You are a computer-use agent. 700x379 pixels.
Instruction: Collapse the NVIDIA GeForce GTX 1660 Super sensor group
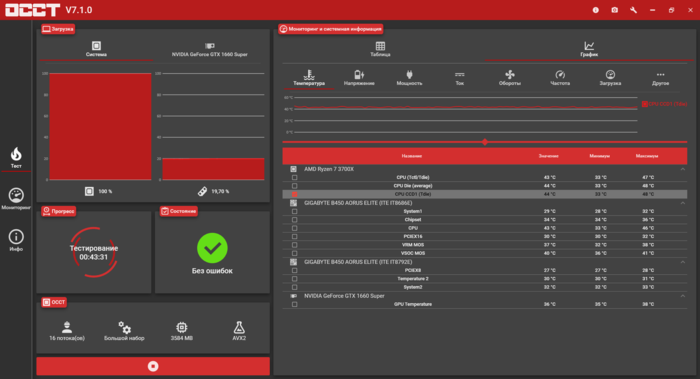[x=683, y=296]
